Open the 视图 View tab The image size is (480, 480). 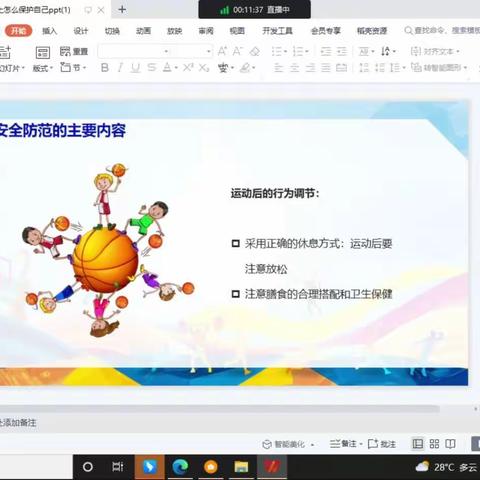pos(237,31)
